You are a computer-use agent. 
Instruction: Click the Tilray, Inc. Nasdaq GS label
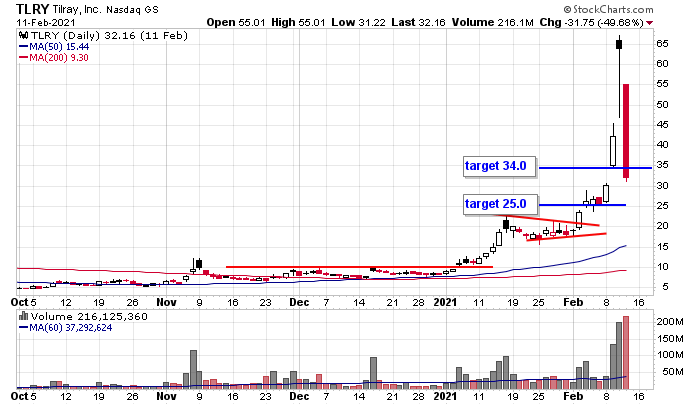[105, 9]
